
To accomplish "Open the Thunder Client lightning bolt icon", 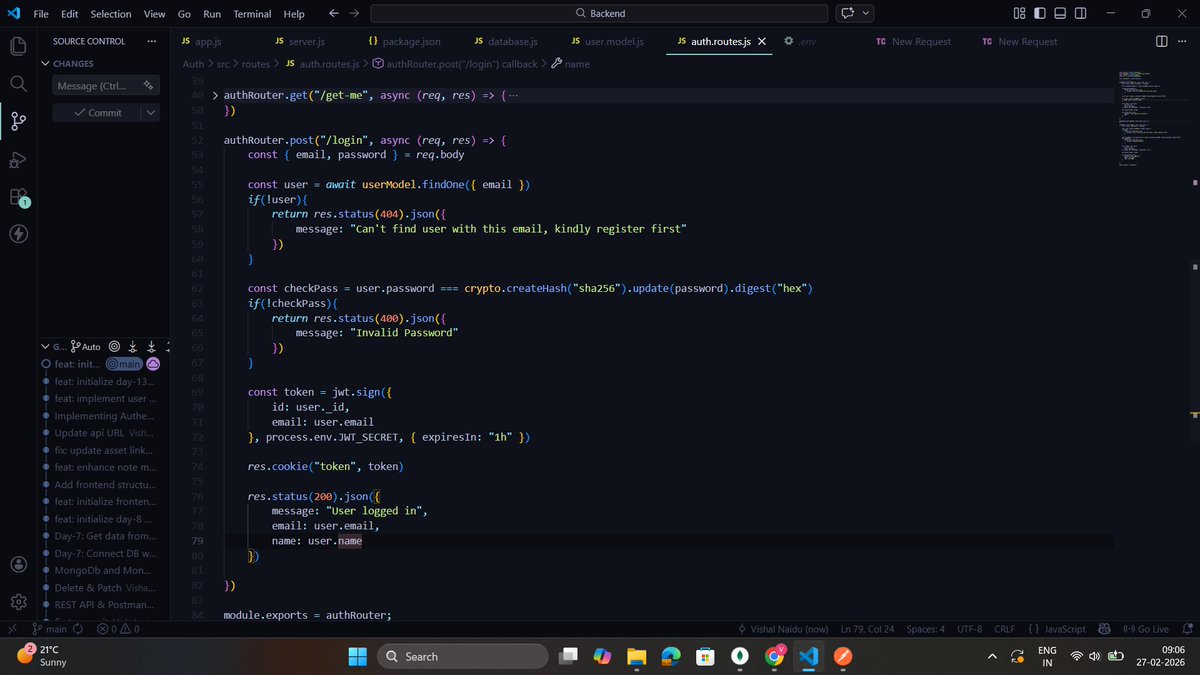I will (18, 234).
